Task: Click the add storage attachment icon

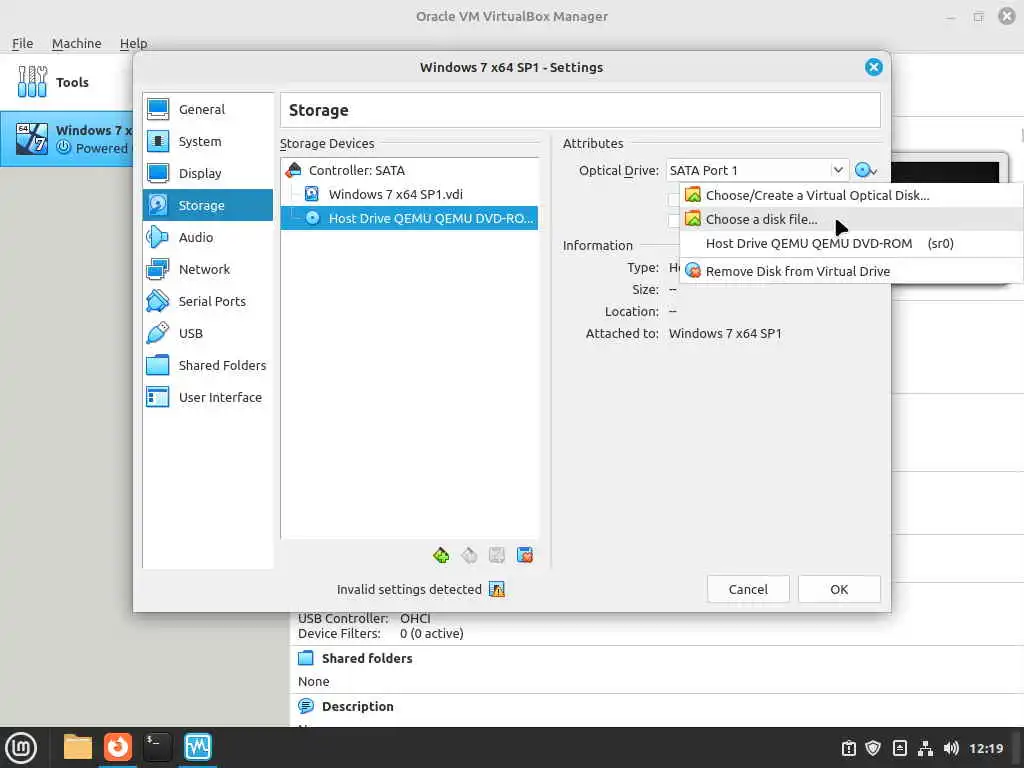Action: point(497,555)
